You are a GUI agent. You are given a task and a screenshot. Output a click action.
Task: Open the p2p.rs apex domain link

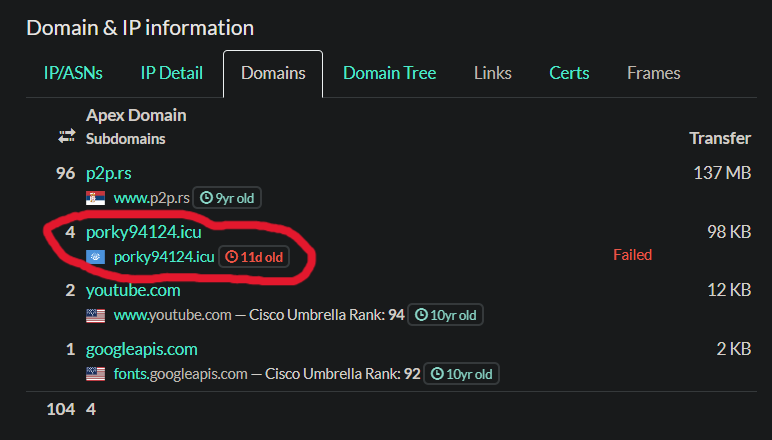point(109,173)
